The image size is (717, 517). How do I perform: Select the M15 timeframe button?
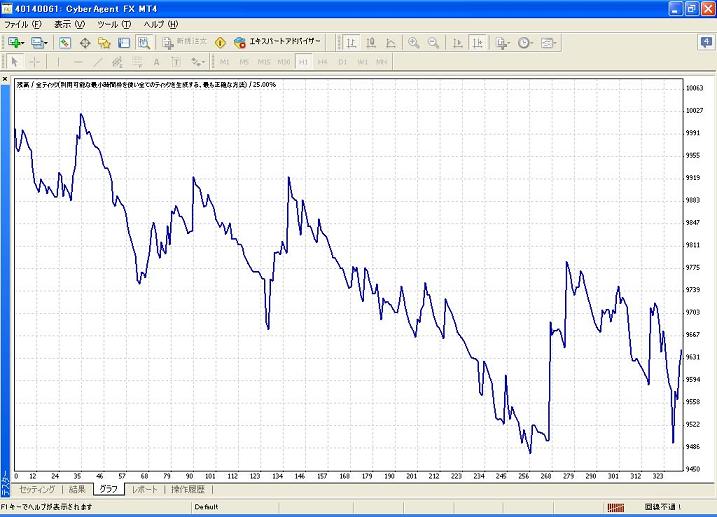tap(264, 61)
